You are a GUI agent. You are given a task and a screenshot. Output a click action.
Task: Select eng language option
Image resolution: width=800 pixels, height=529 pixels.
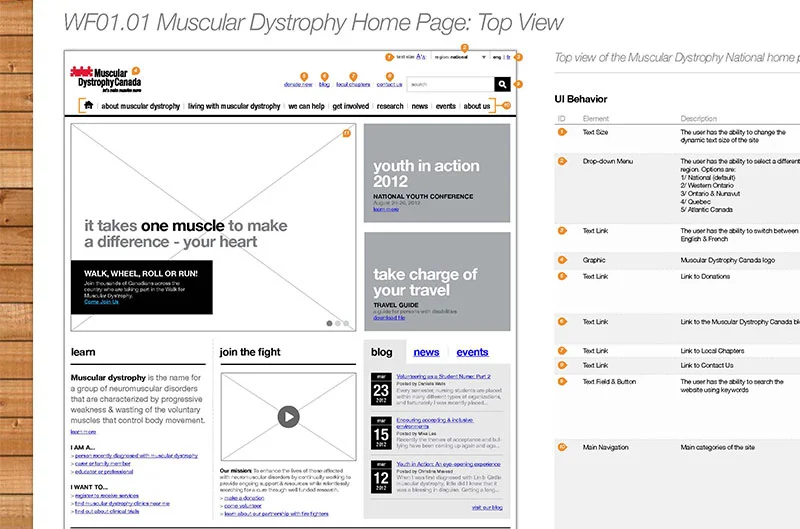[x=496, y=57]
